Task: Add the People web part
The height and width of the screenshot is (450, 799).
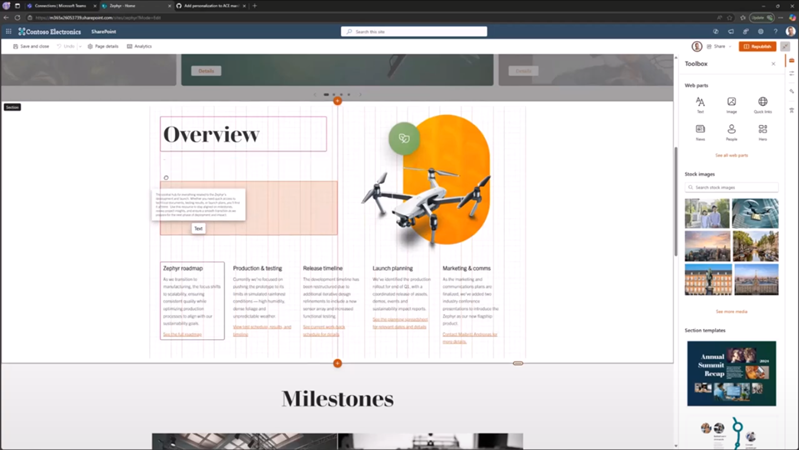Action: pyautogui.click(x=731, y=132)
